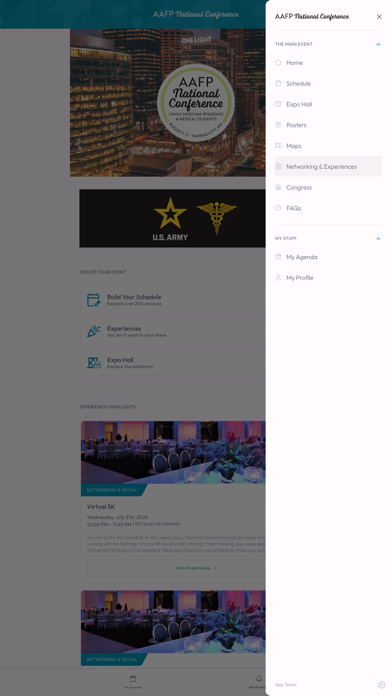This screenshot has height=696, width=392.
Task: Click Wednesday, July 31st, 2024 date text
Action: click(x=118, y=517)
